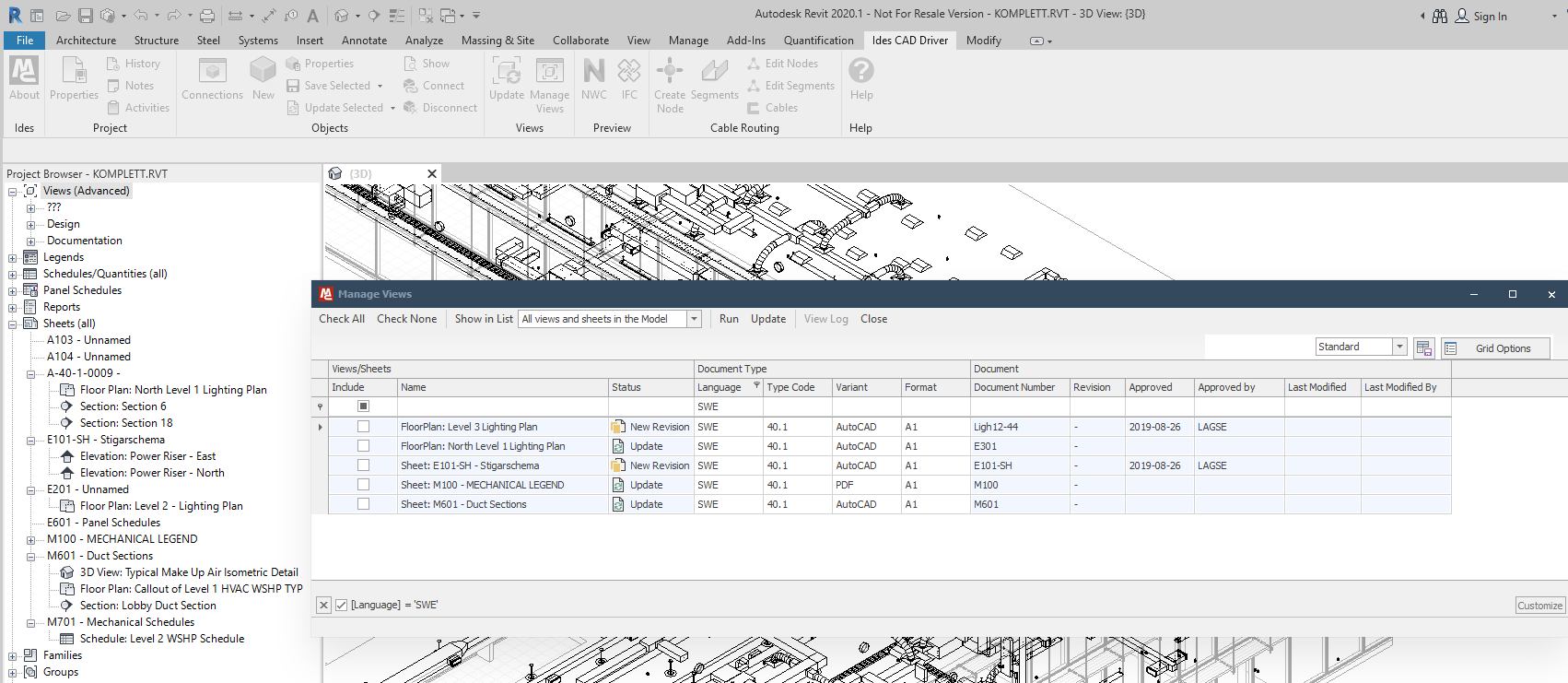
Task: Click the Name filter row field
Action: [x=503, y=406]
